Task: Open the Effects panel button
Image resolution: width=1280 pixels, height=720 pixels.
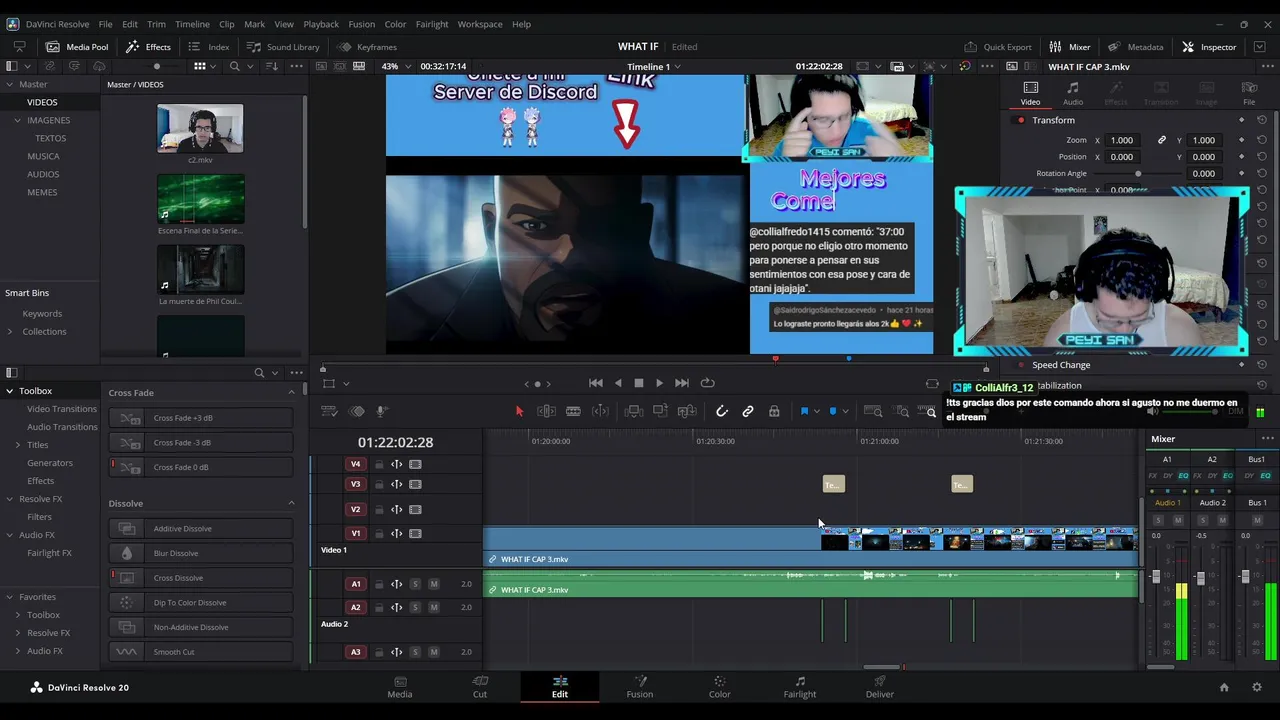Action: (148, 47)
